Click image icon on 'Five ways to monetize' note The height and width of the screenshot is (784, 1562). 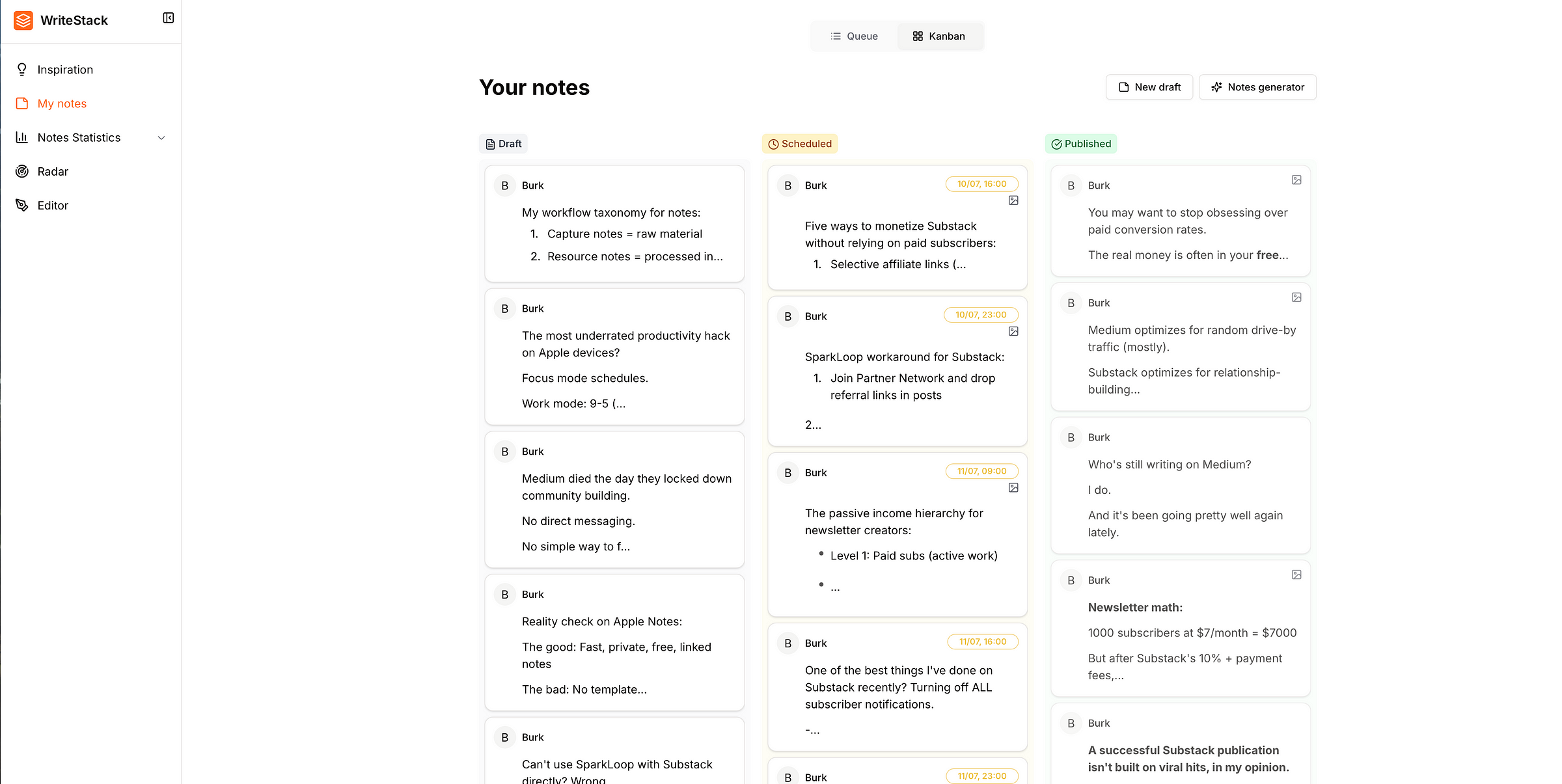click(x=1013, y=200)
